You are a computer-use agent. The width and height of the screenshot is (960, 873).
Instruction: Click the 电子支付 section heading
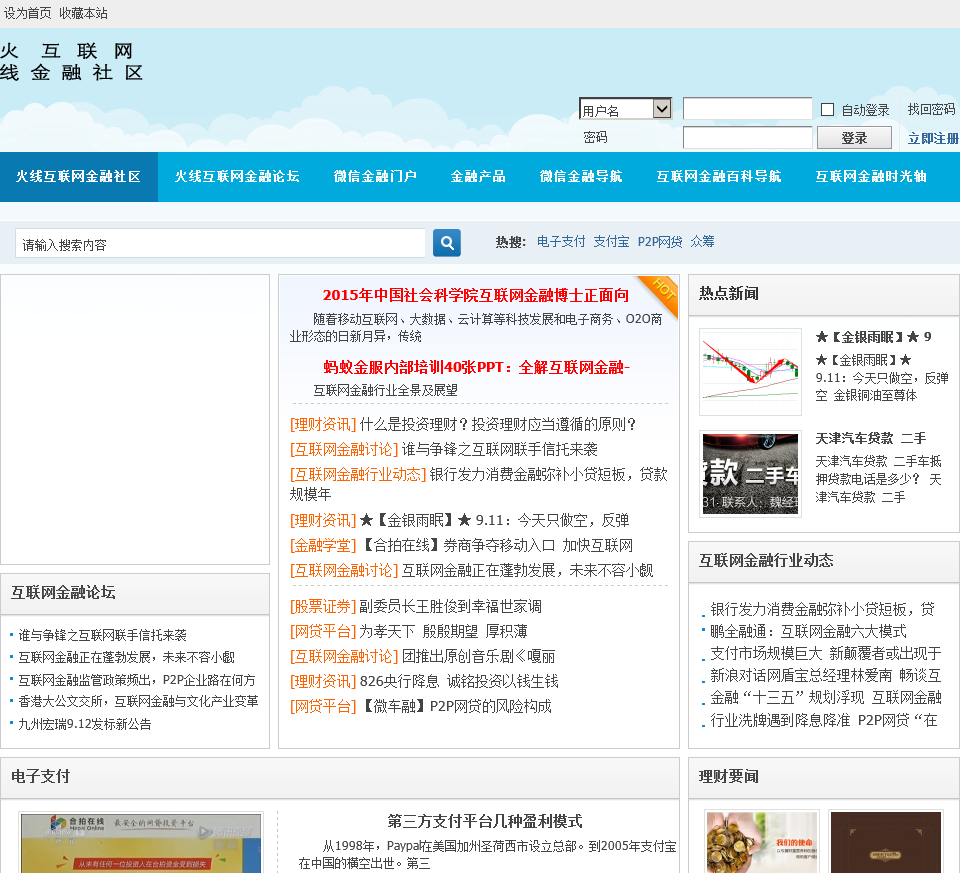40,776
